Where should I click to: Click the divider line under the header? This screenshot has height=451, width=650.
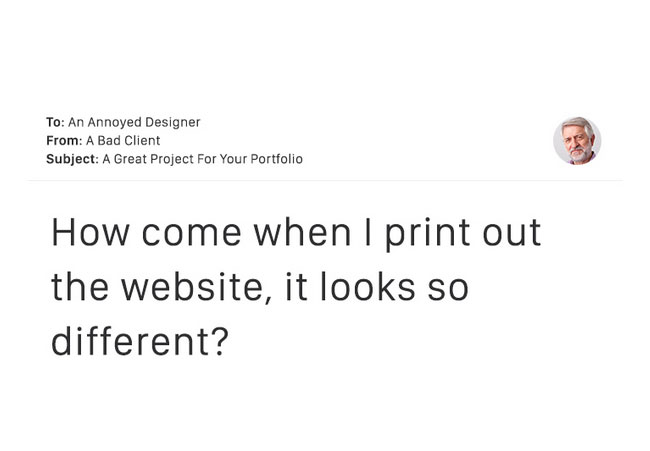tap(325, 181)
